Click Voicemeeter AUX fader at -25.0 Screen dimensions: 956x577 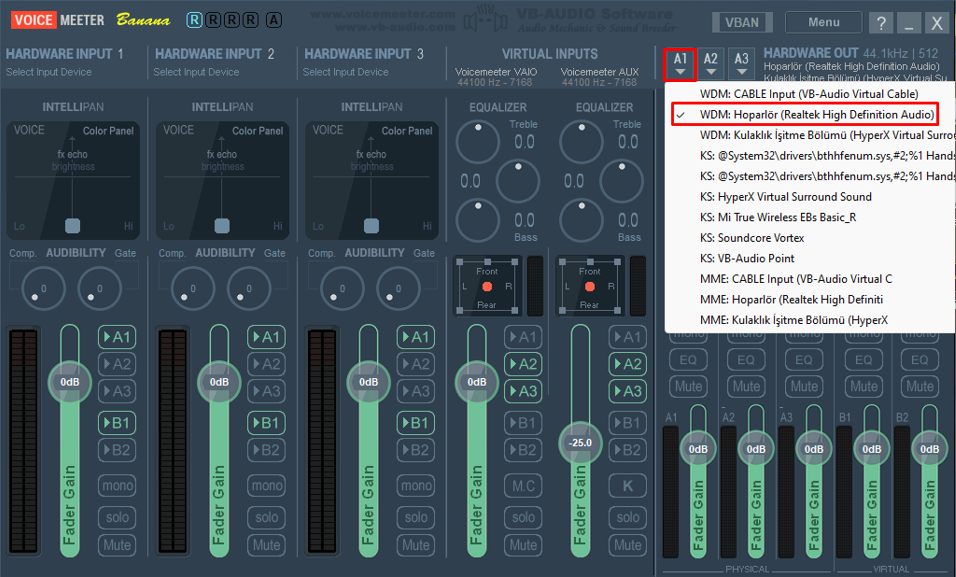(x=580, y=443)
